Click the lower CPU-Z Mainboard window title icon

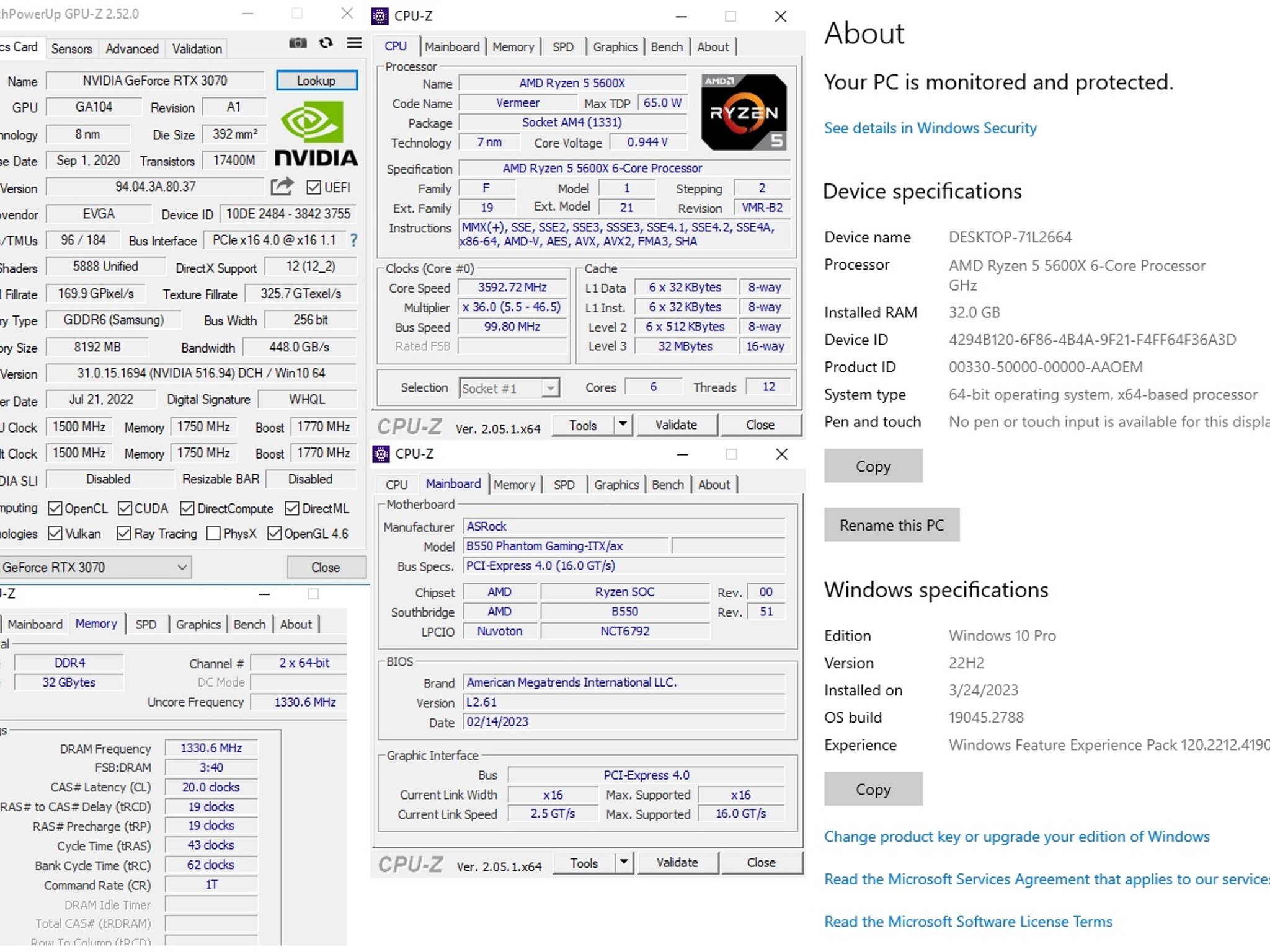click(x=381, y=454)
